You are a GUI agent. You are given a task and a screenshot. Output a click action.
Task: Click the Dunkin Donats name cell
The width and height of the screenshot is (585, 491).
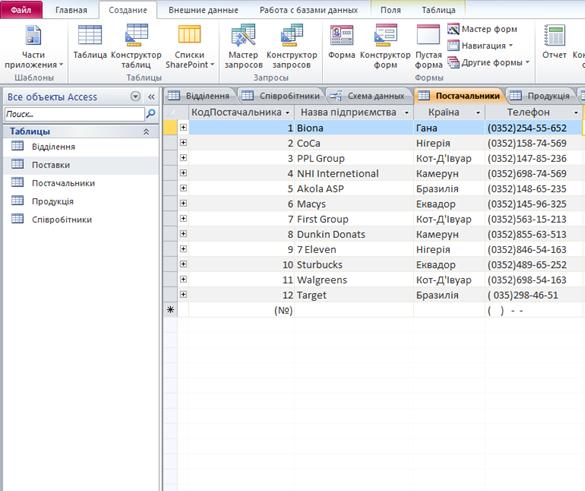[x=354, y=234]
